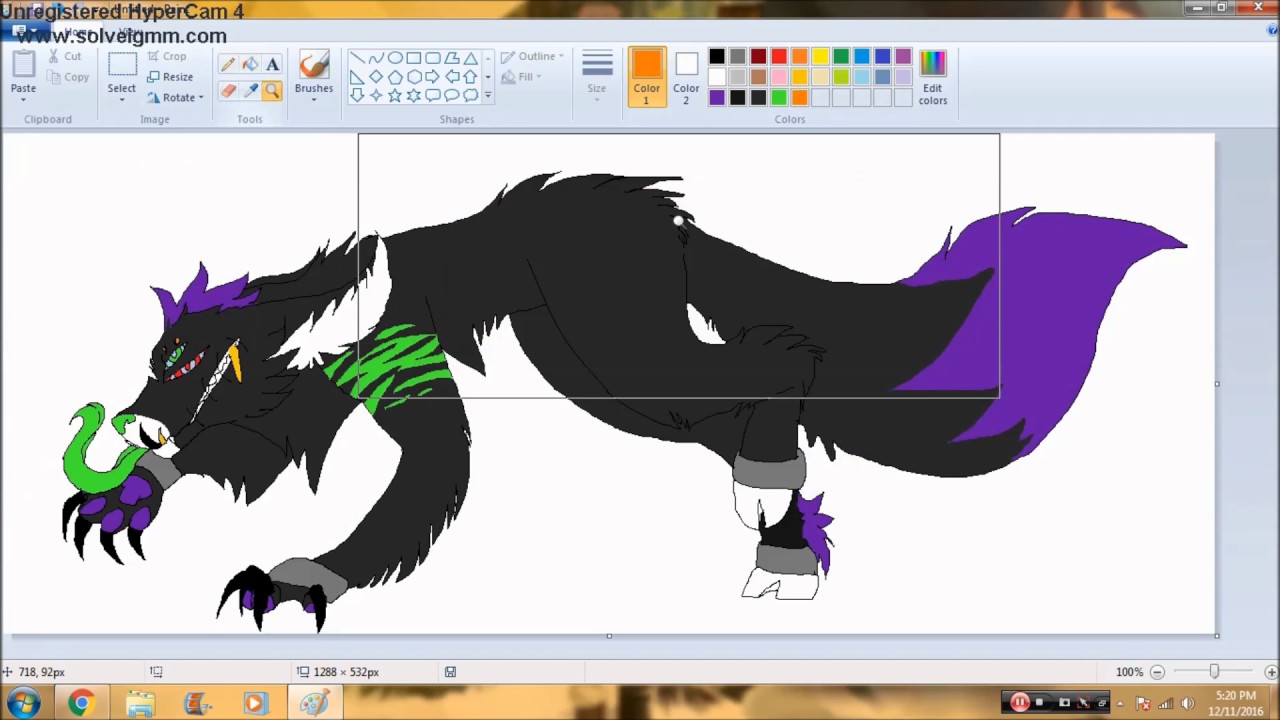Open the media player taskbar icon

(x=254, y=703)
